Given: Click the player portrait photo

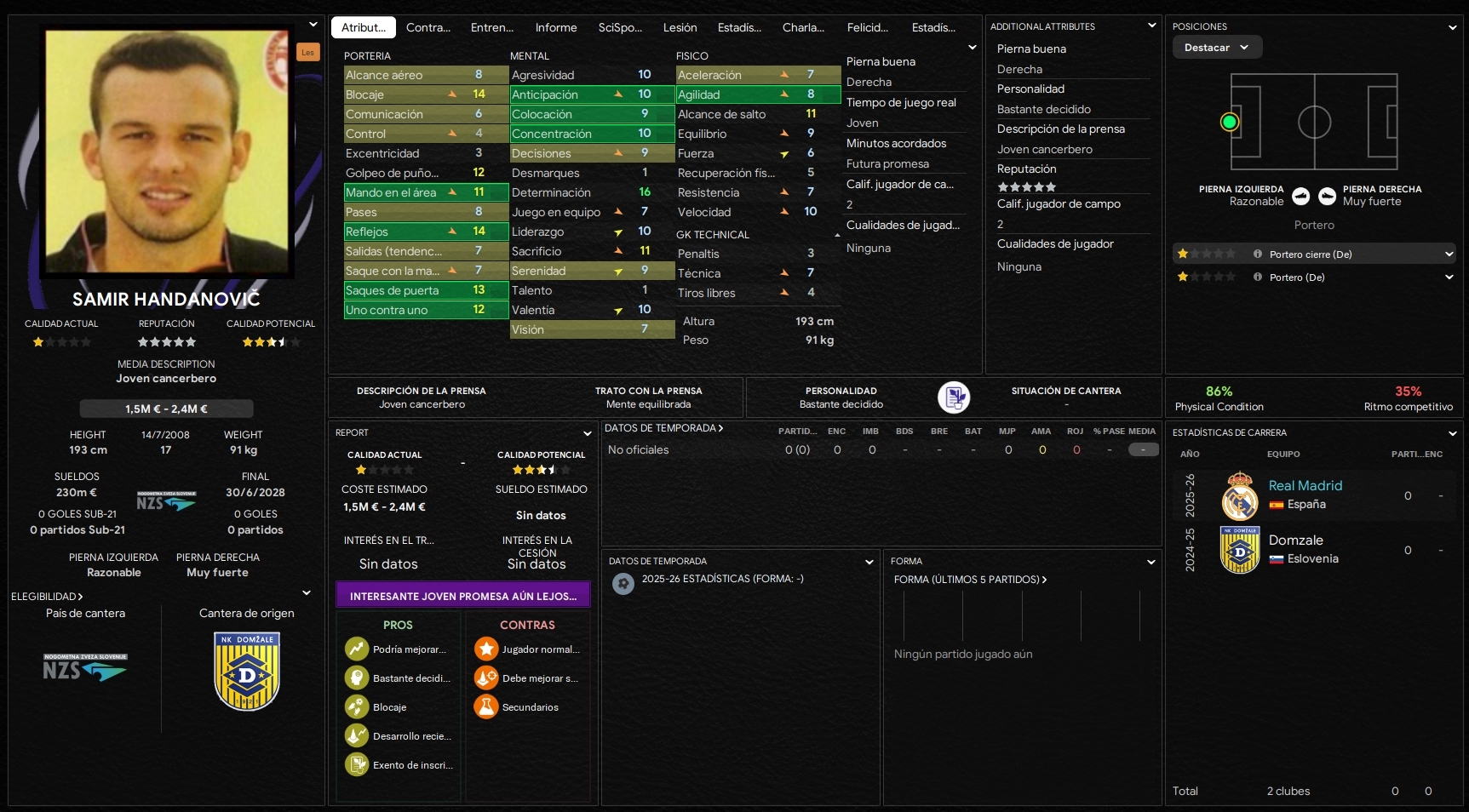Looking at the screenshot, I should (167, 152).
